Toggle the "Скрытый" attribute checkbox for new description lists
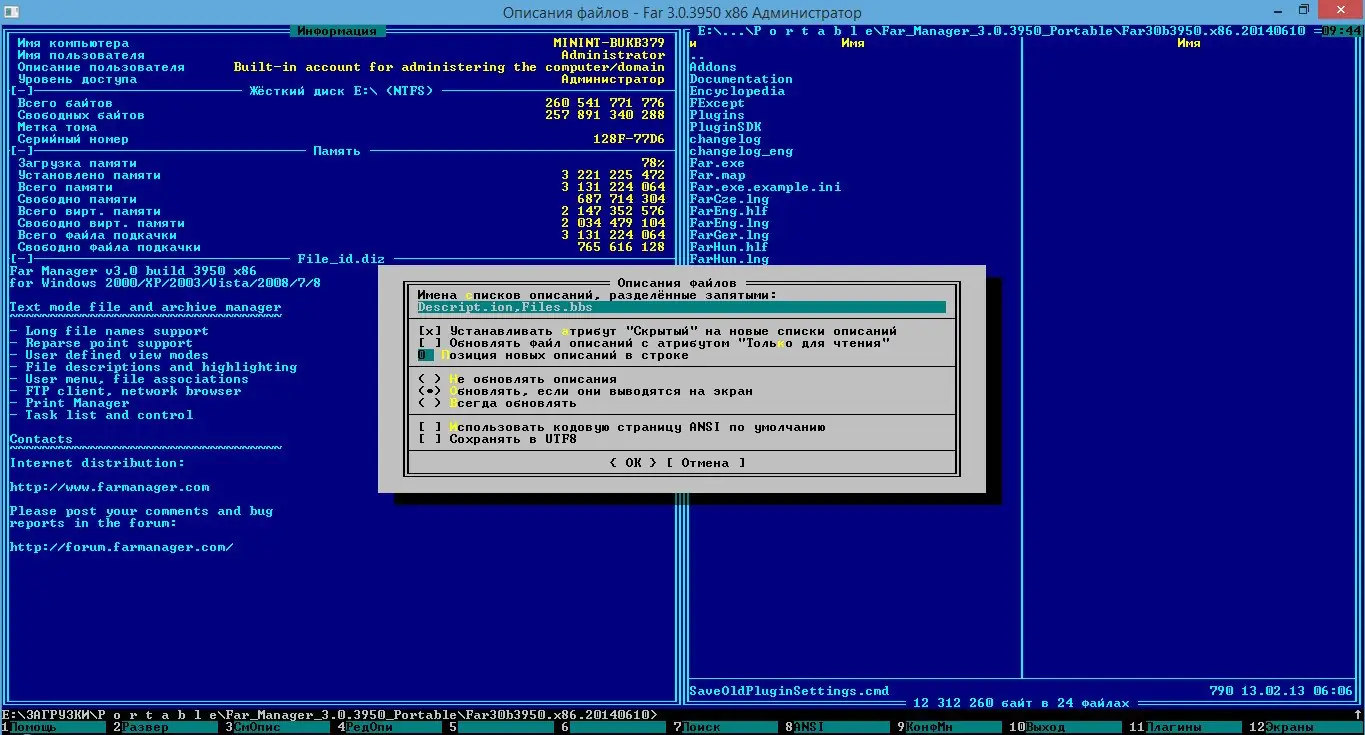Image resolution: width=1365 pixels, height=735 pixels. 429,331
